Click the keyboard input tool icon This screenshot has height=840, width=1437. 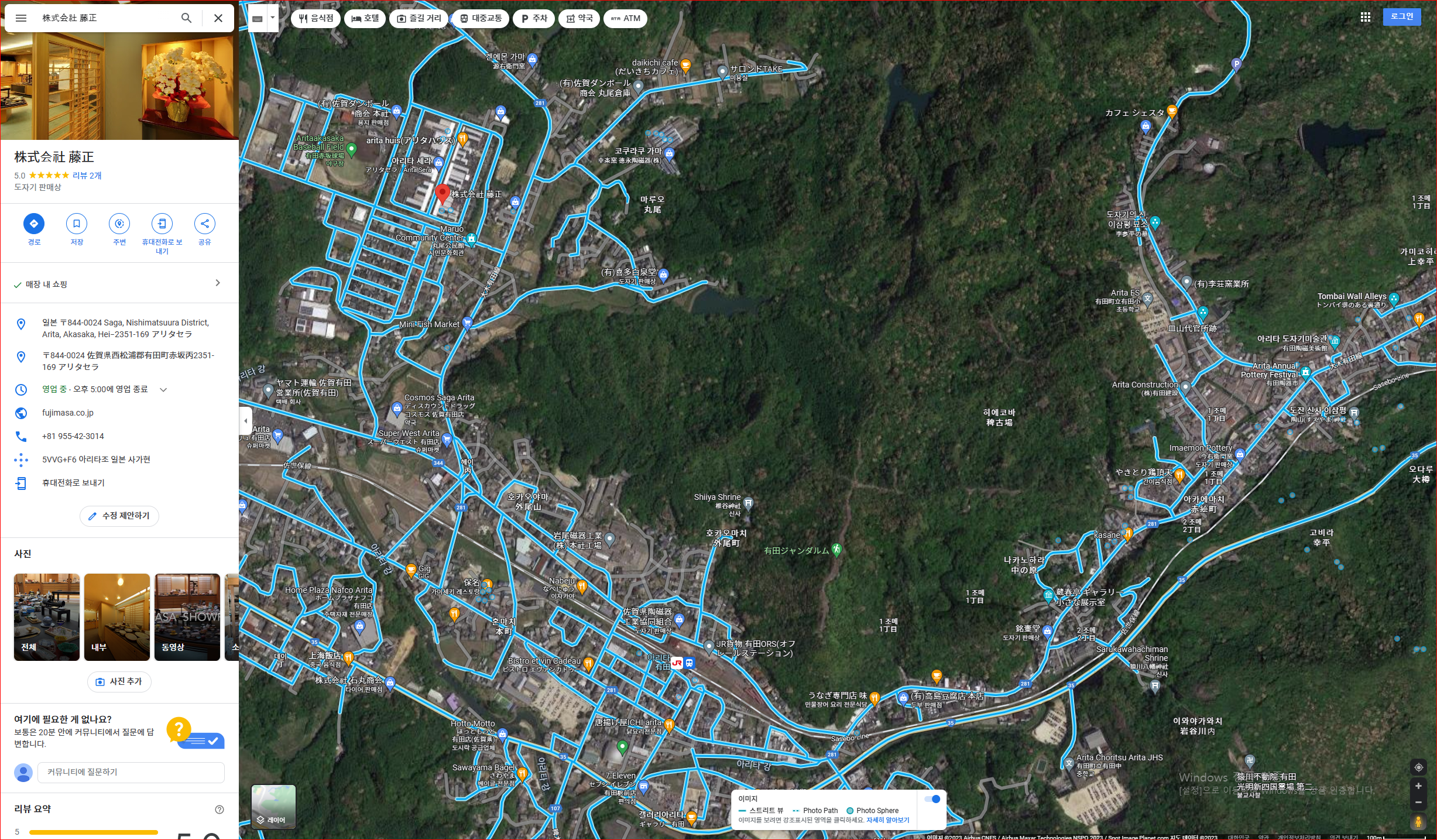(258, 19)
